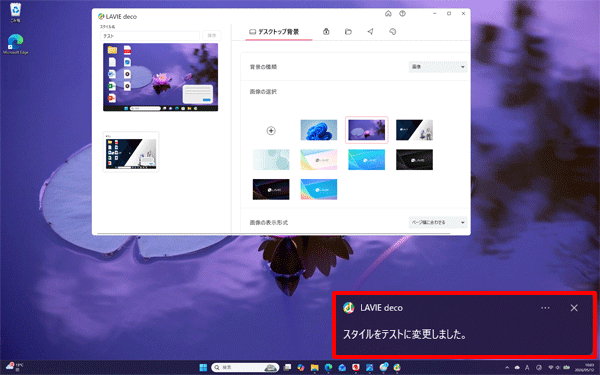Viewport: 600px width, 375px height.
Task: Edit the スタイル名 text field
Action: (x=150, y=36)
